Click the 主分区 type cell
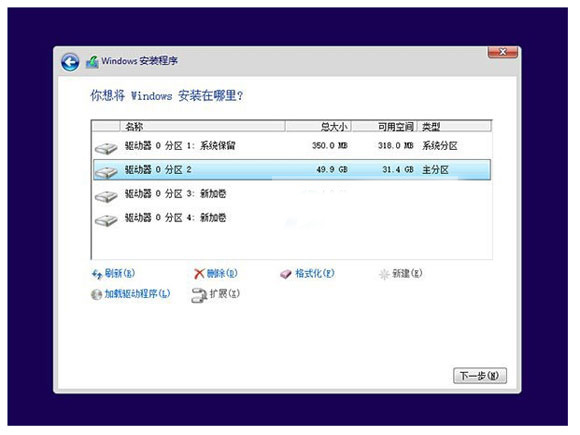Viewport: 580px width, 435px height. pos(435,170)
